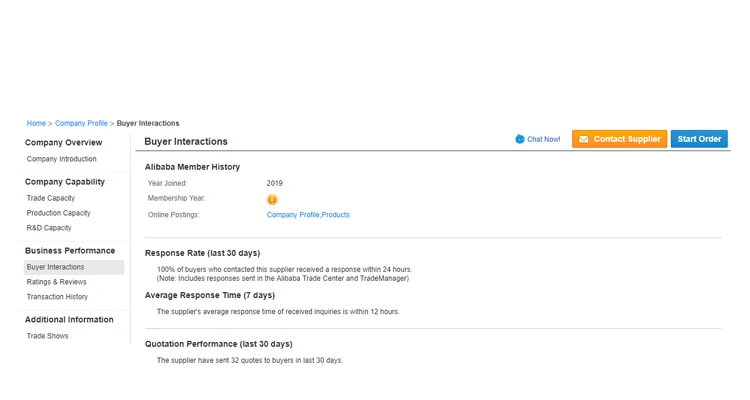Click the Company Profile online posting link
This screenshot has width=750, height=400.
[x=293, y=215]
